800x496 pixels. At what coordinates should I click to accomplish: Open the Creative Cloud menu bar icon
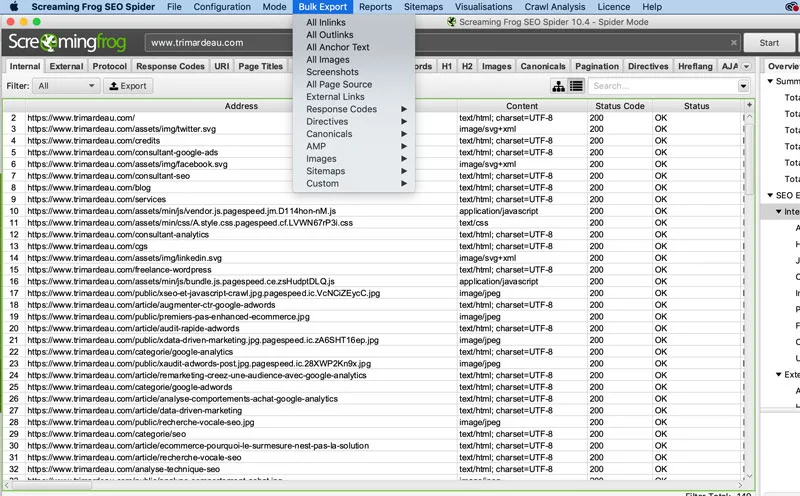[x=792, y=7]
